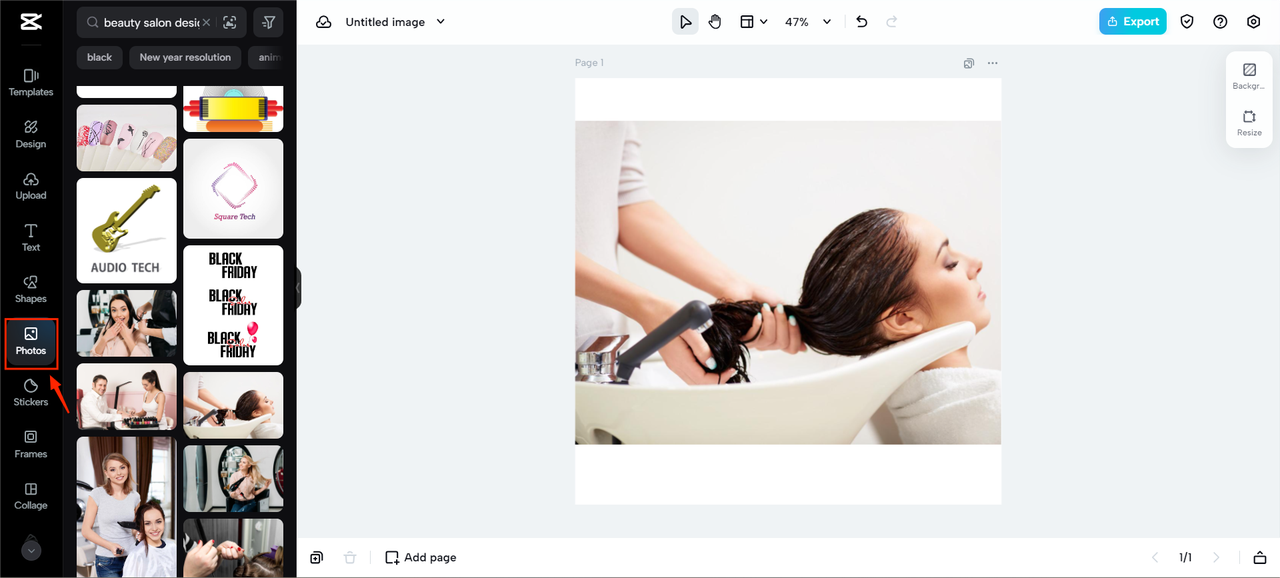
Task: Expand more sidebar tools chevron
Action: pyautogui.click(x=31, y=549)
